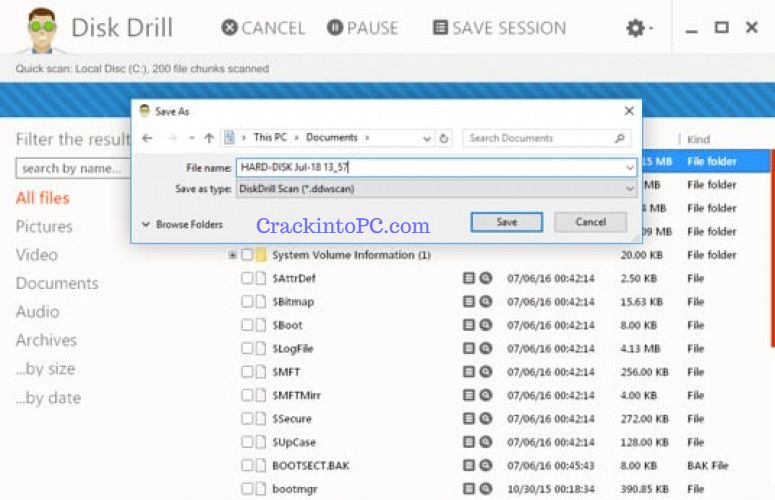This screenshot has height=500, width=775.
Task: Click the striped scan progress bar
Action: tap(388, 91)
